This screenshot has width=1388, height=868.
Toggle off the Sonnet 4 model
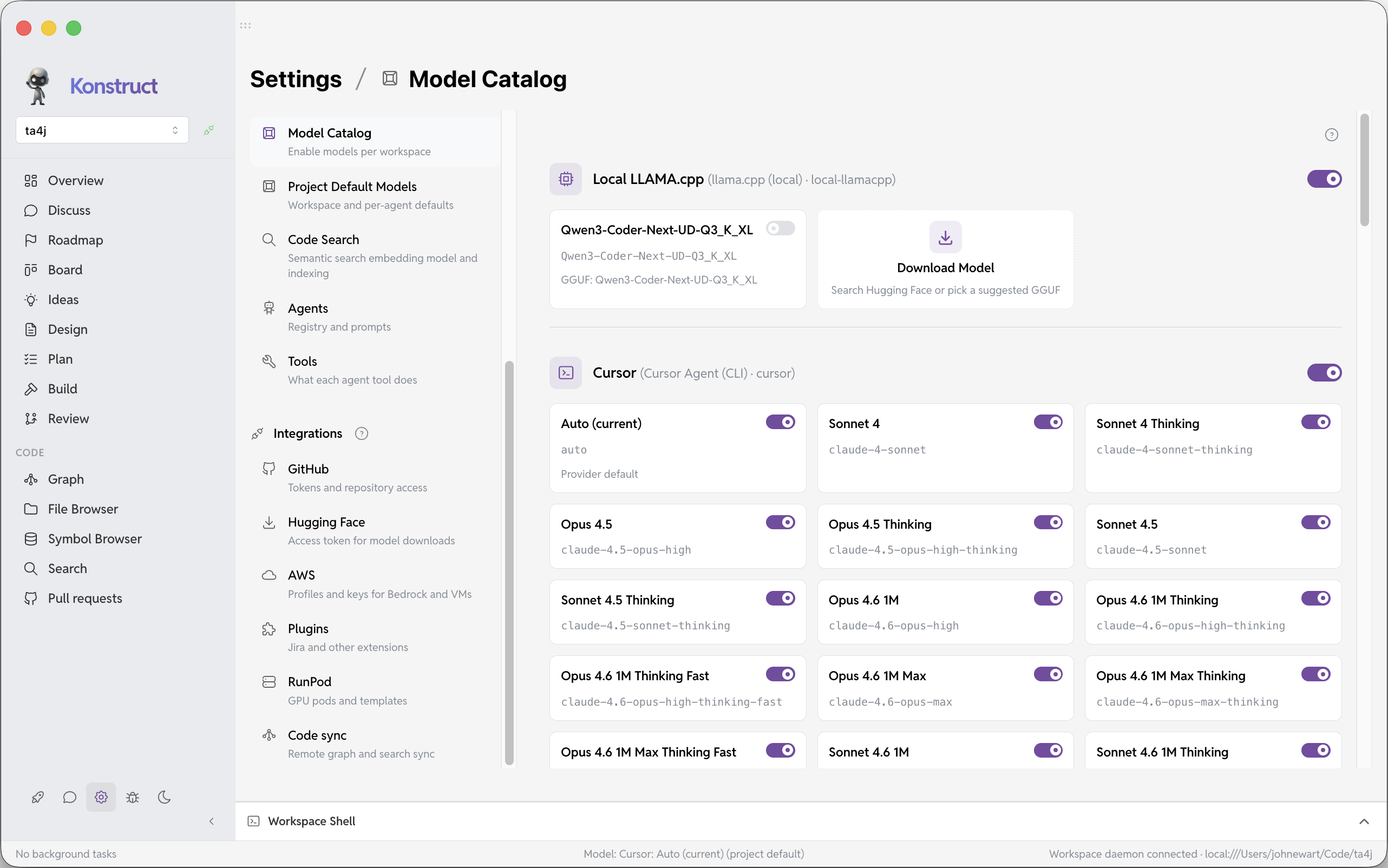pos(1048,423)
